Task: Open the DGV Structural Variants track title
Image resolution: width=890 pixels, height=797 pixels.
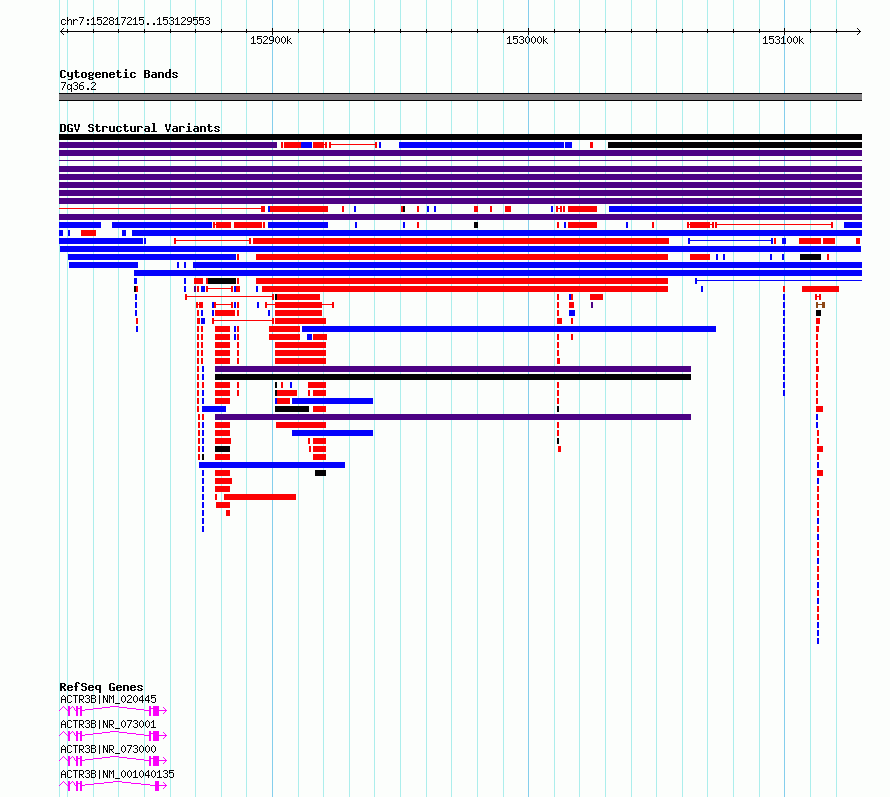Action: click(x=140, y=128)
